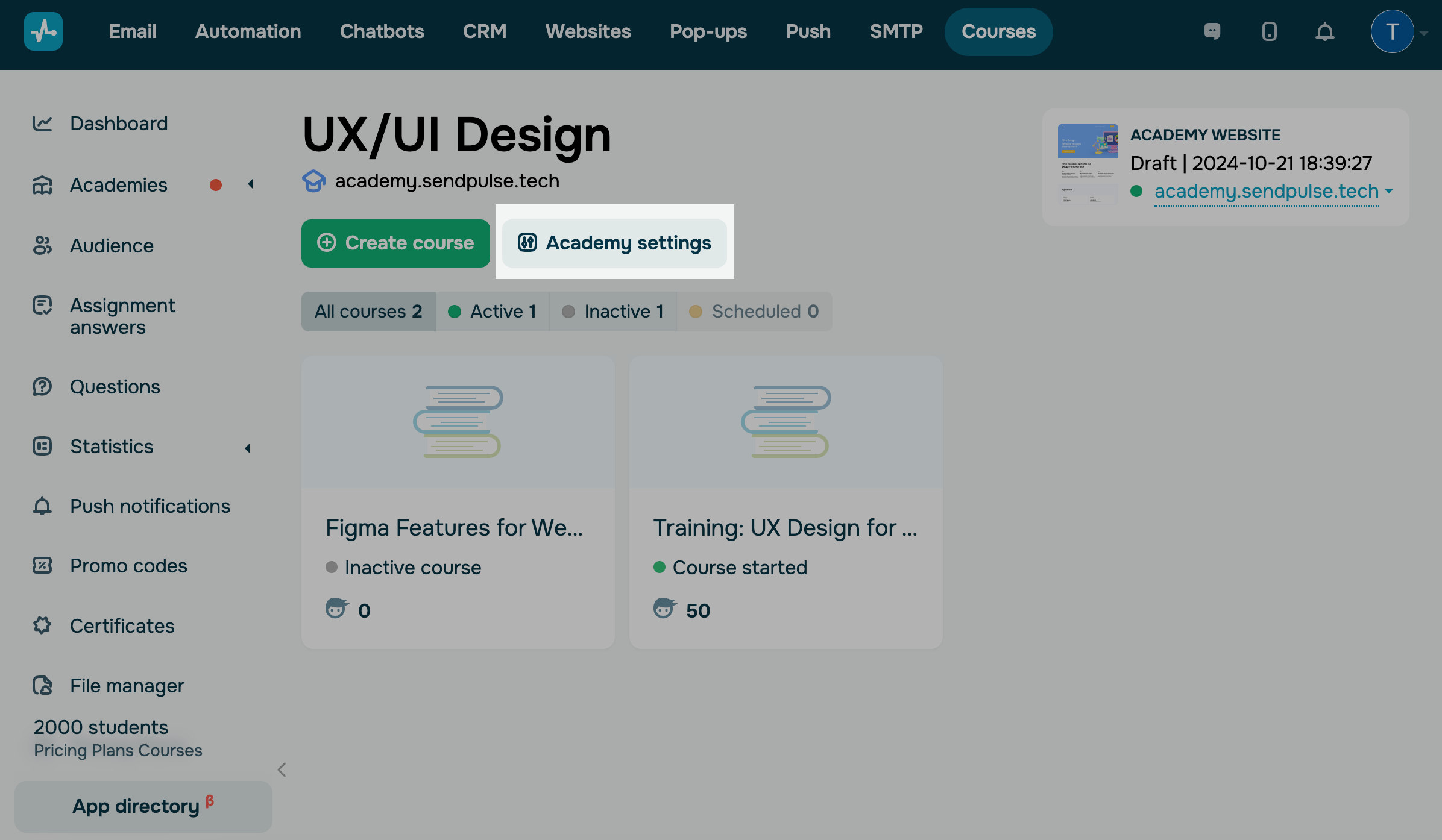Click the mobile device icon
The height and width of the screenshot is (840, 1442).
point(1269,31)
